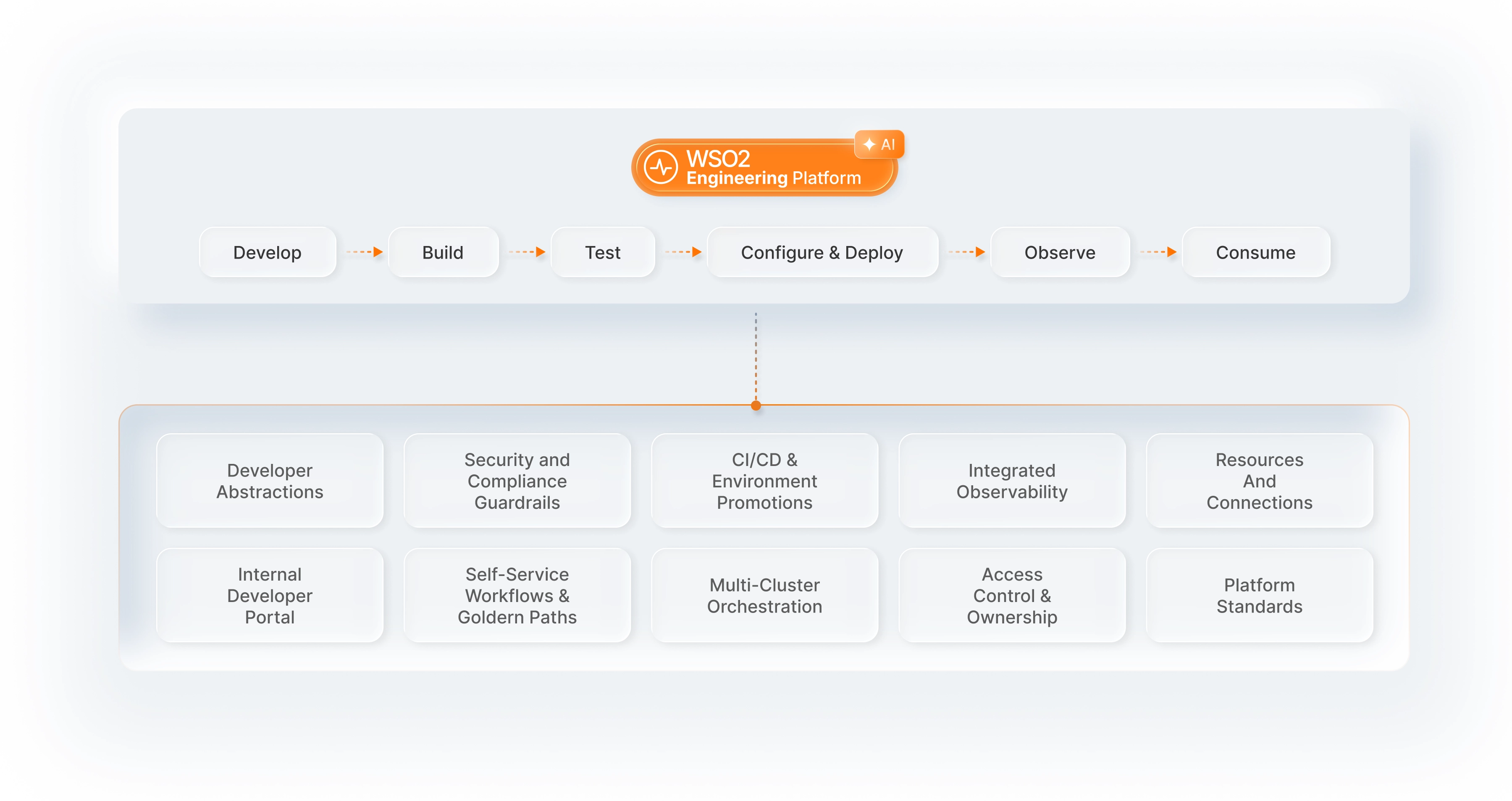Toggle Access Control & Ownership
Image resolution: width=1512 pixels, height=801 pixels.
[x=1012, y=595]
